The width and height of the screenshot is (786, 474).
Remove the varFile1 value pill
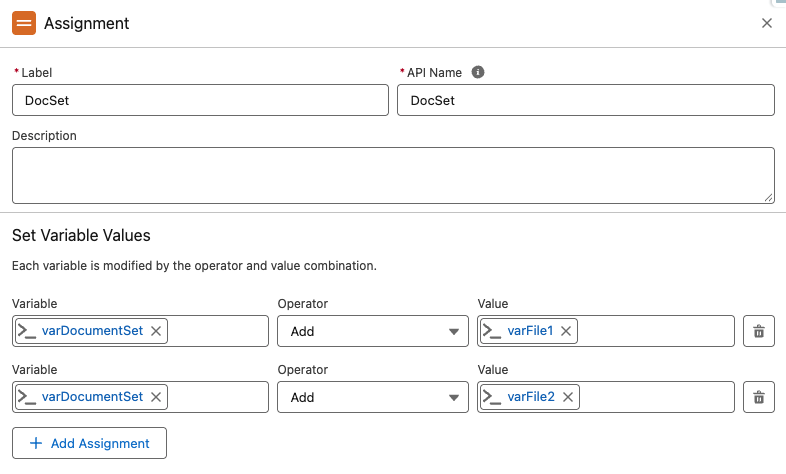pos(566,331)
